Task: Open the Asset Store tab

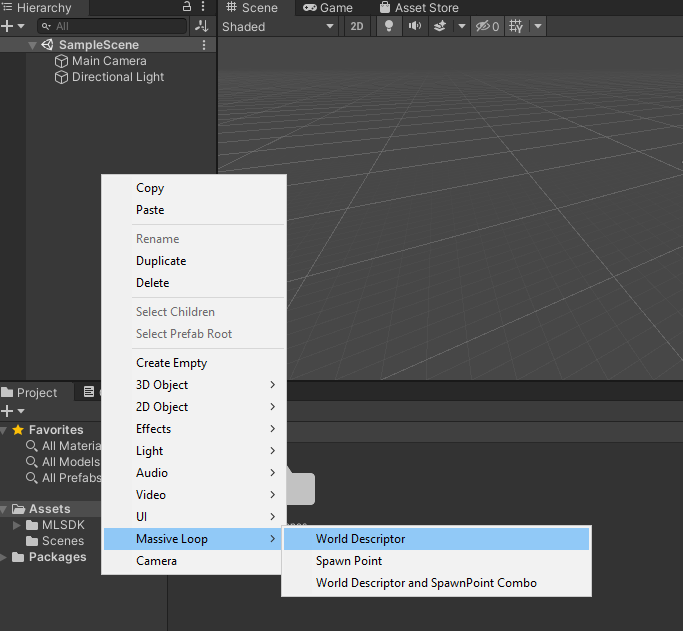Action: [419, 7]
